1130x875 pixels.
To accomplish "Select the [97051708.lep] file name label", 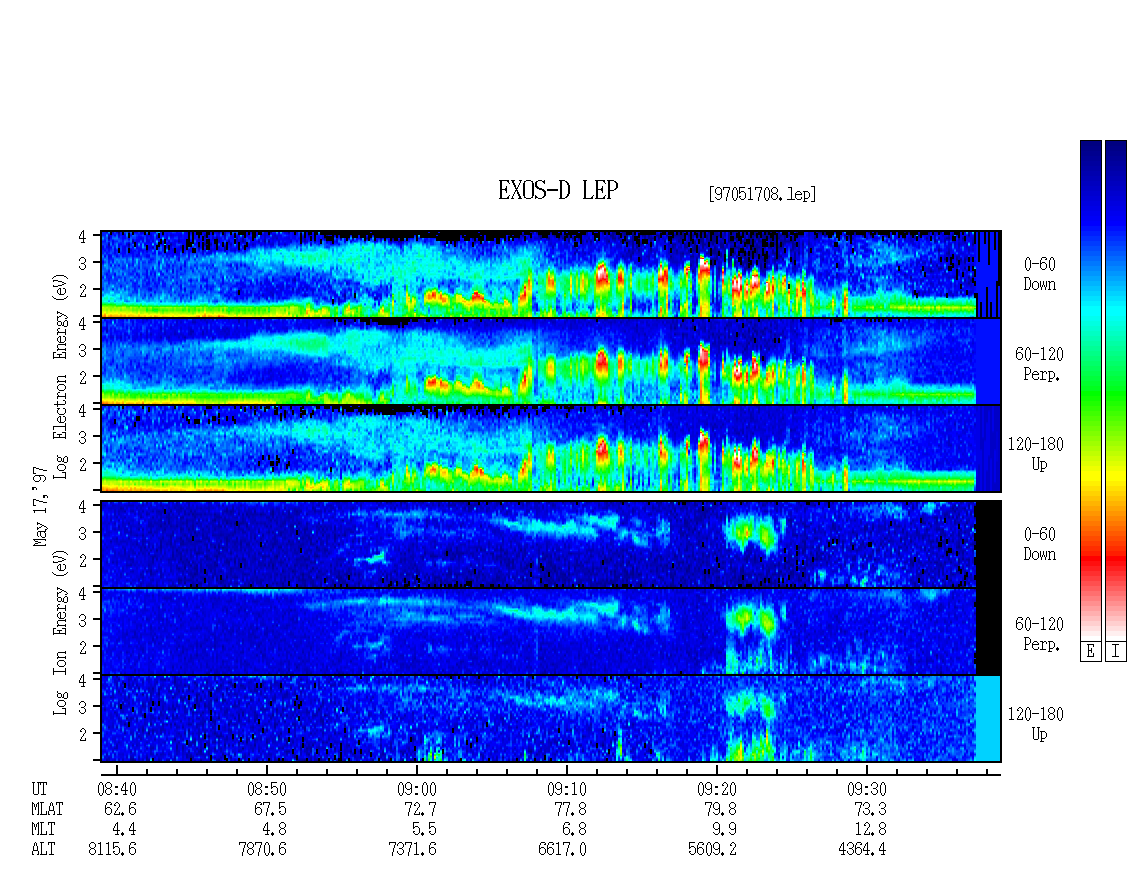I will click(x=762, y=194).
